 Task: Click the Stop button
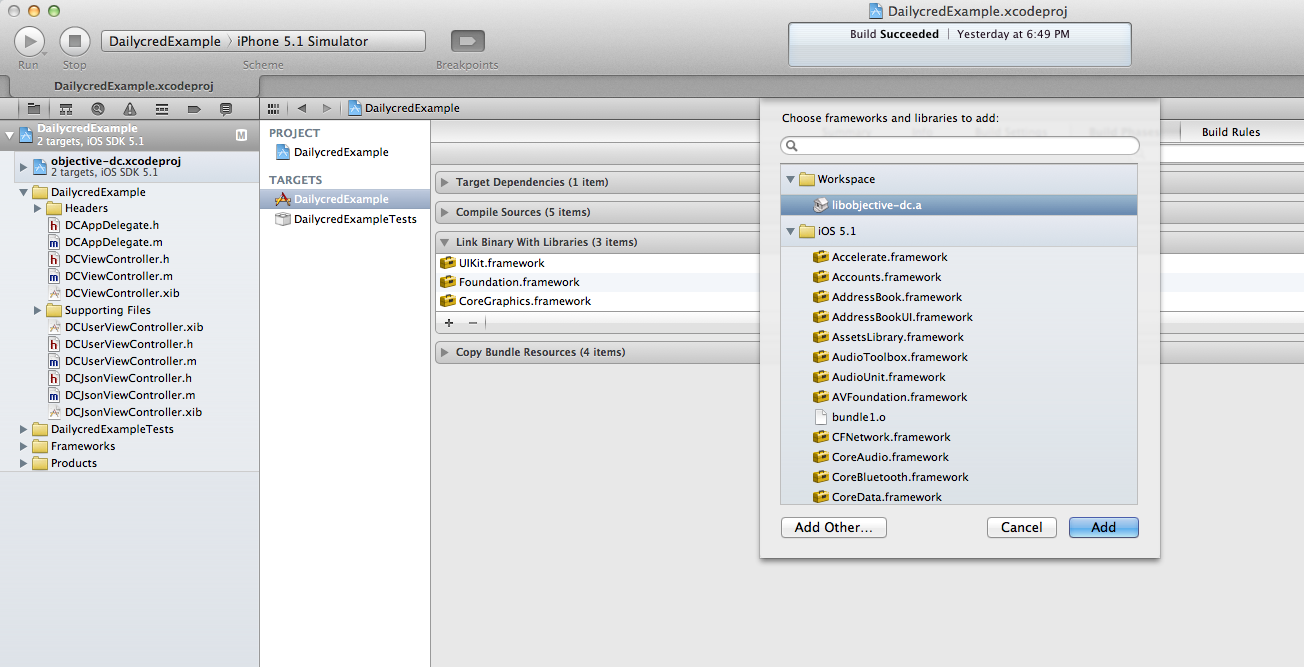tap(75, 41)
